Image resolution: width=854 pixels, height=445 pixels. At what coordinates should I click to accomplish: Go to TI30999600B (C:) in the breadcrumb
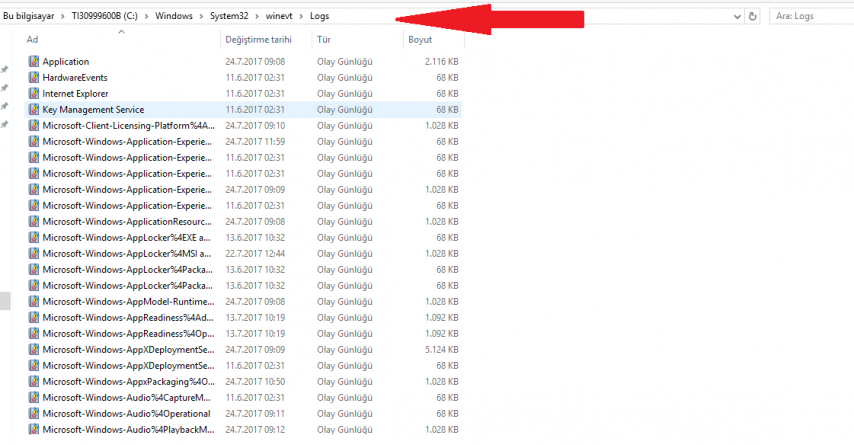pos(105,16)
